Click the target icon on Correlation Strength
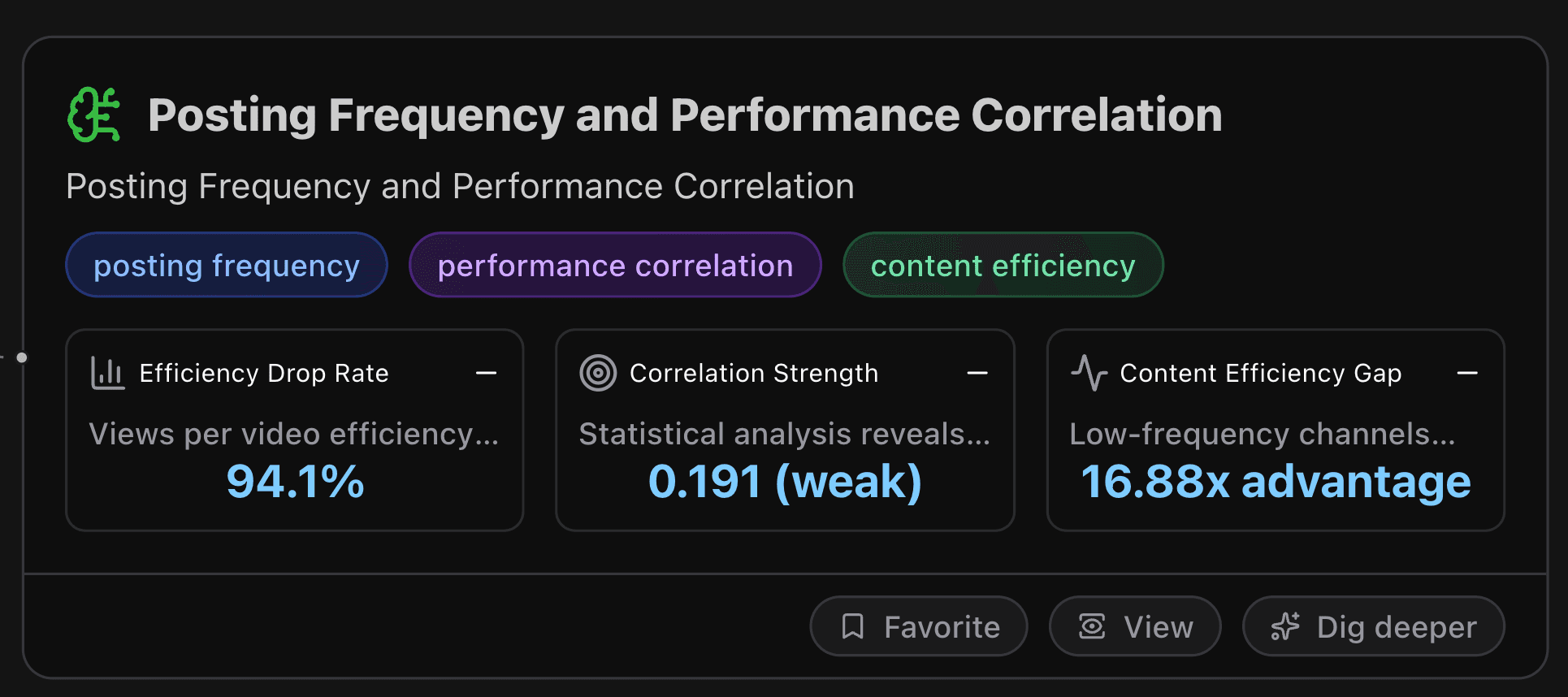The image size is (1568, 697). pyautogui.click(x=597, y=373)
